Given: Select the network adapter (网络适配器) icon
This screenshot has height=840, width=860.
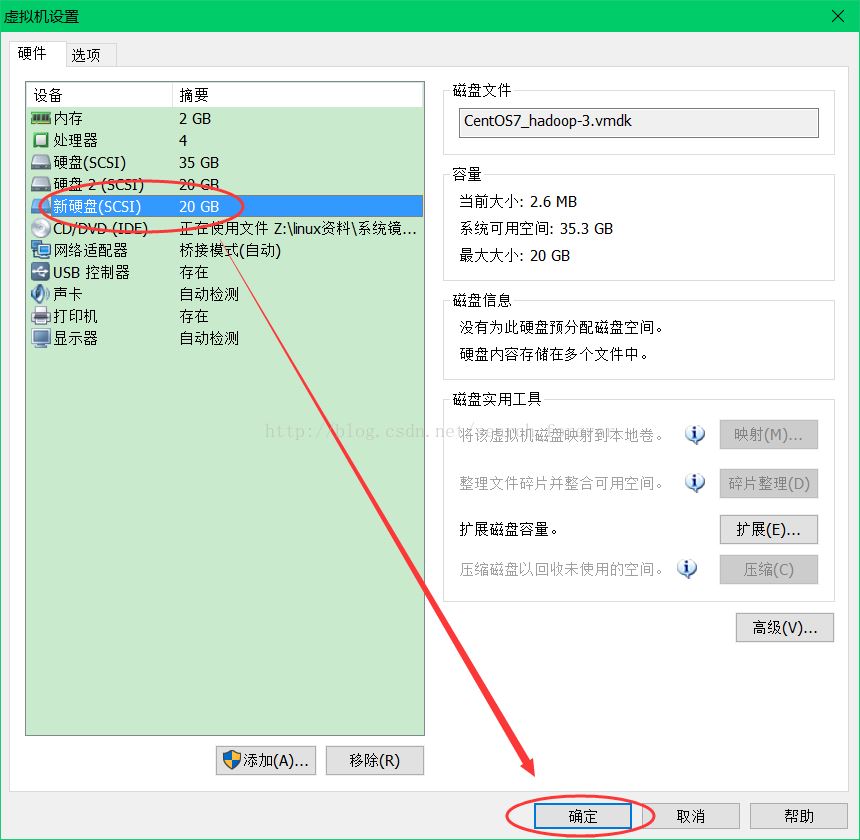Looking at the screenshot, I should point(41,251).
